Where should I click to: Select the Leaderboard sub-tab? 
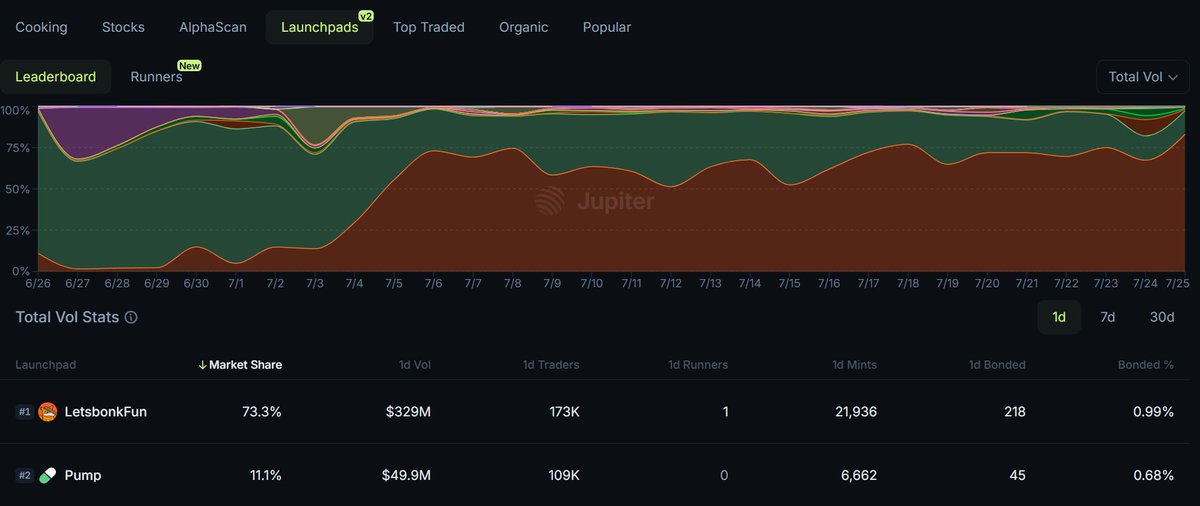(56, 76)
